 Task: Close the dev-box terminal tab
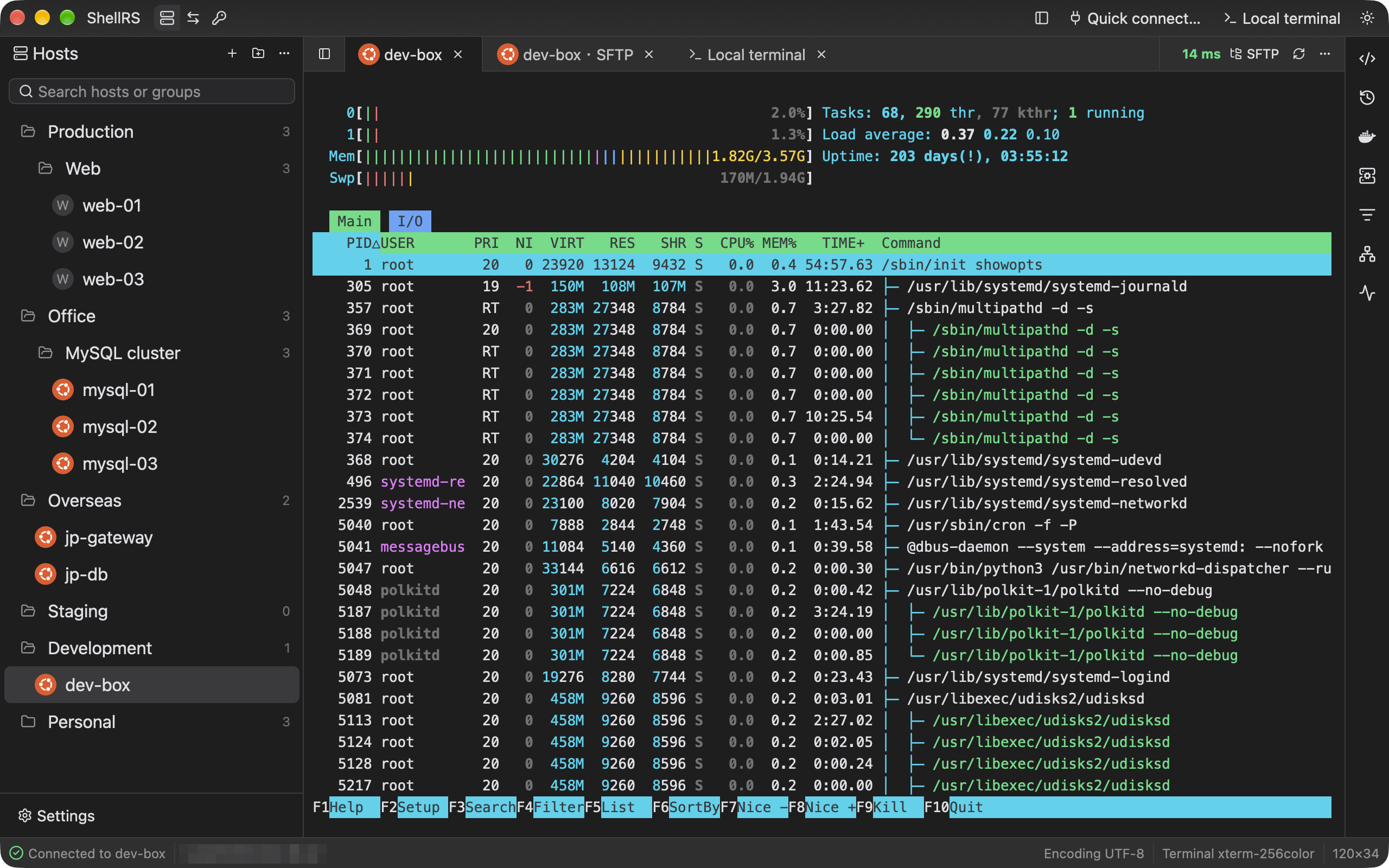458,54
